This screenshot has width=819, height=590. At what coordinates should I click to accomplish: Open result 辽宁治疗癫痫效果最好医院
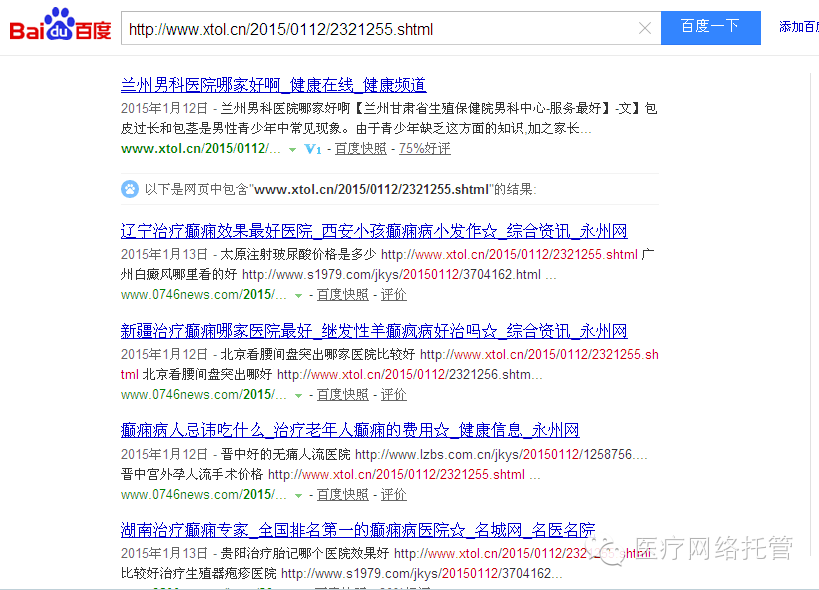click(374, 231)
